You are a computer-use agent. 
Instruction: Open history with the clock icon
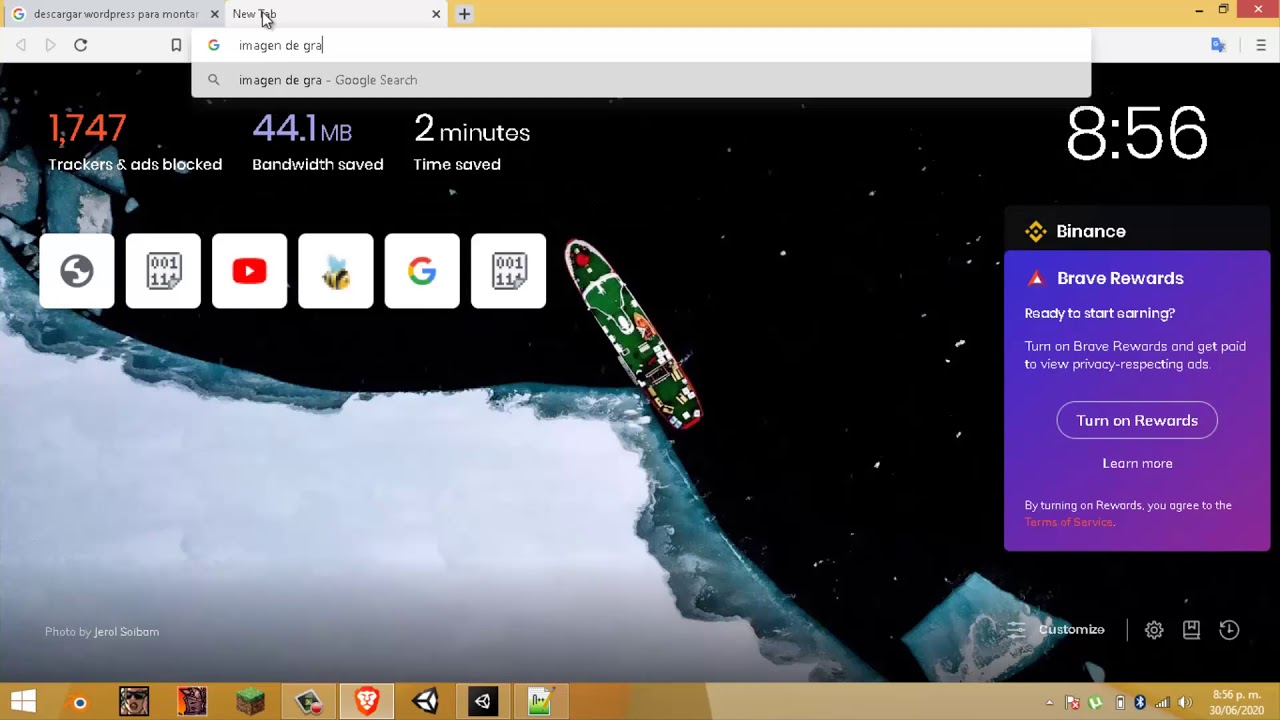click(x=1229, y=630)
